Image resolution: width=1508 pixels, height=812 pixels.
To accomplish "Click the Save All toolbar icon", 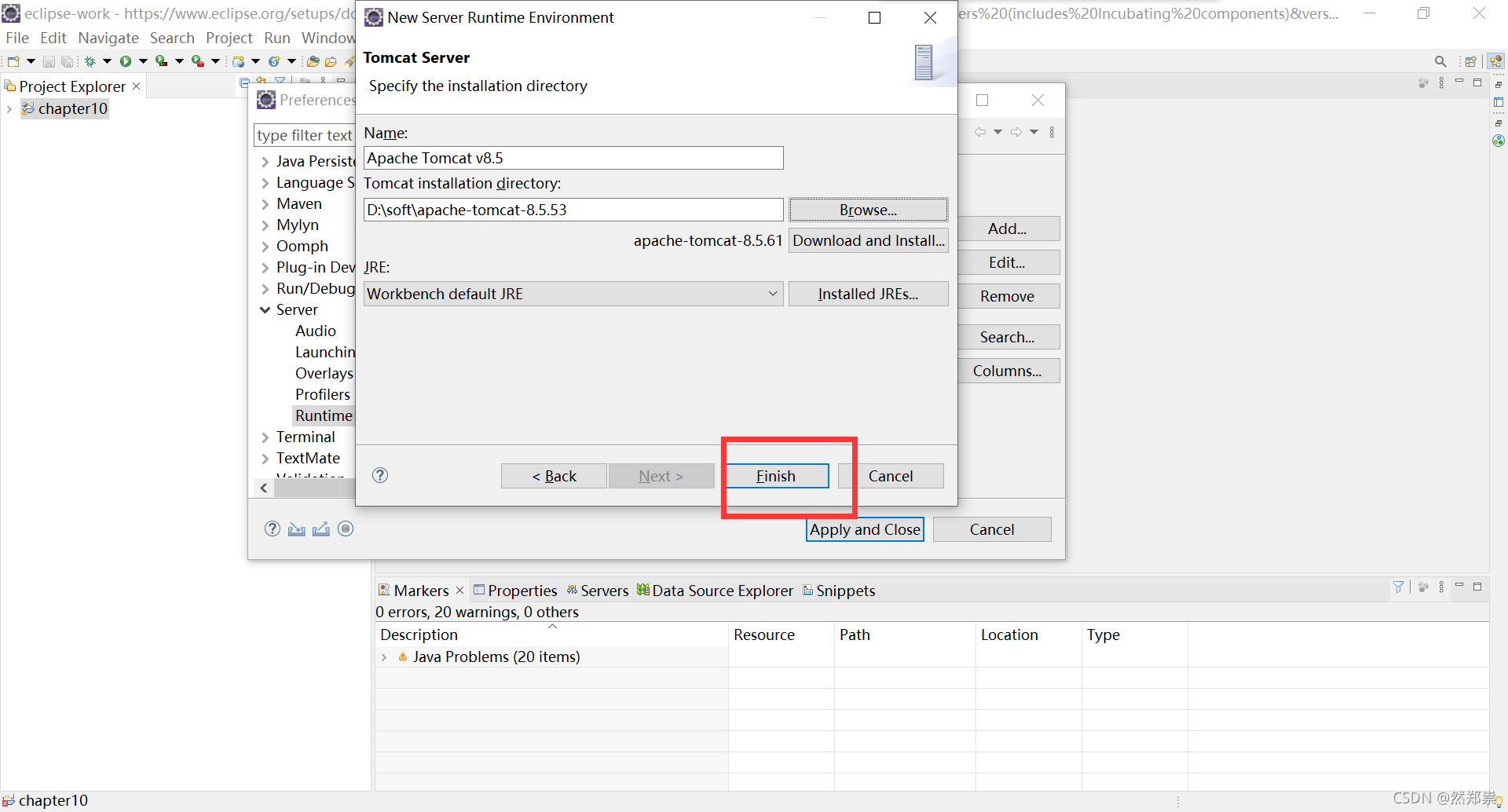I will [x=67, y=60].
